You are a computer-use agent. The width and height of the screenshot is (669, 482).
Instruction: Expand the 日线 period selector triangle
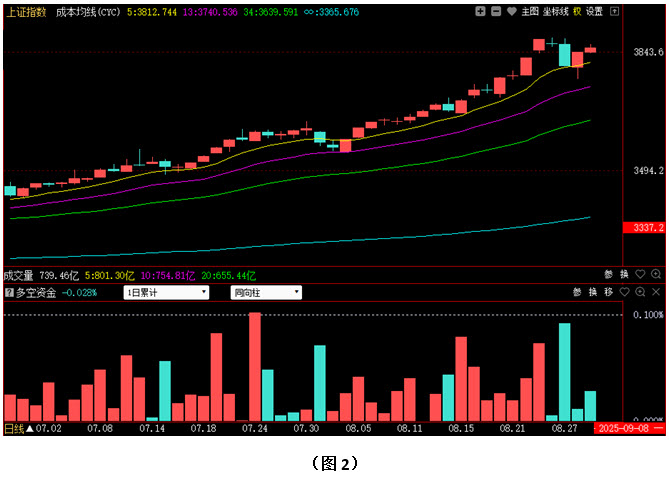[30, 428]
